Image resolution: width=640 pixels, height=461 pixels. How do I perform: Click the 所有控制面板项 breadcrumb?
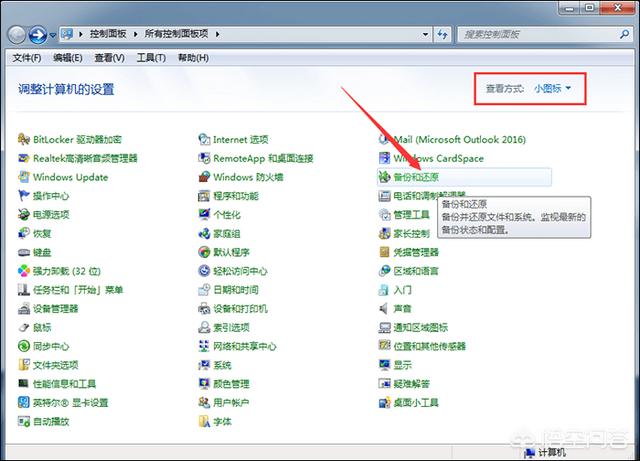coord(176,34)
